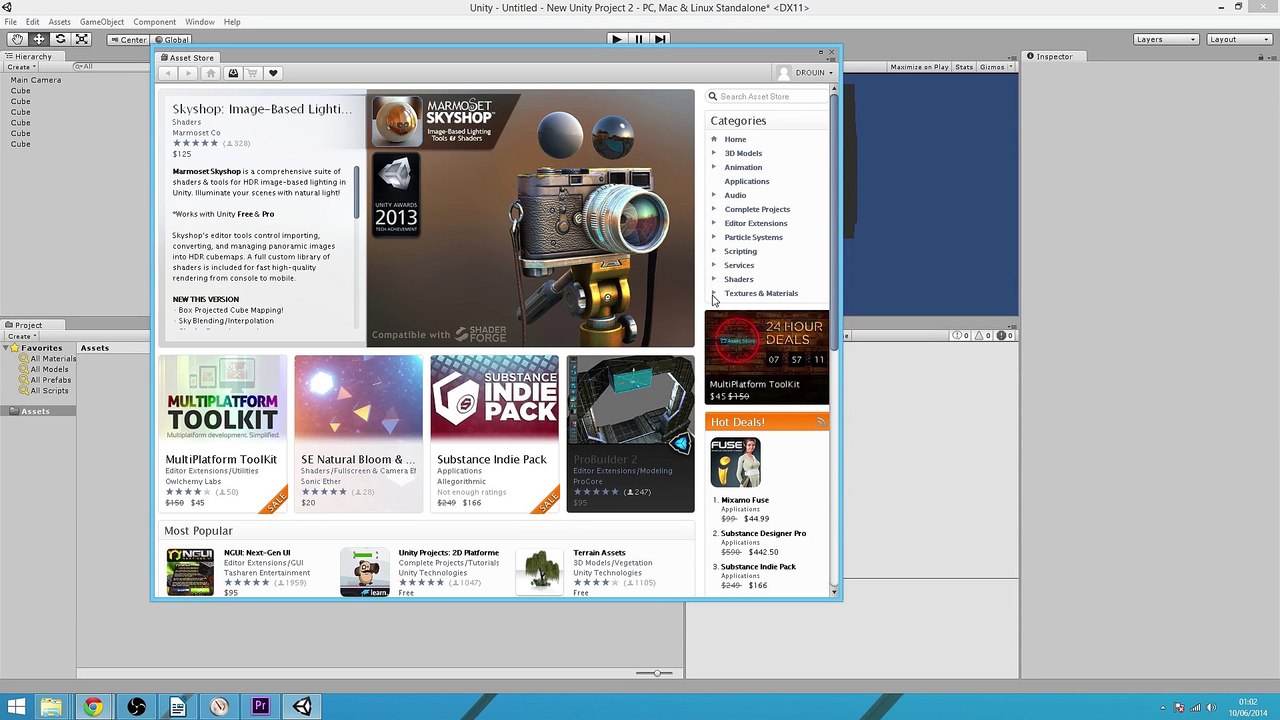The height and width of the screenshot is (720, 1280).
Task: Open Editor Extensions category
Action: coord(756,223)
